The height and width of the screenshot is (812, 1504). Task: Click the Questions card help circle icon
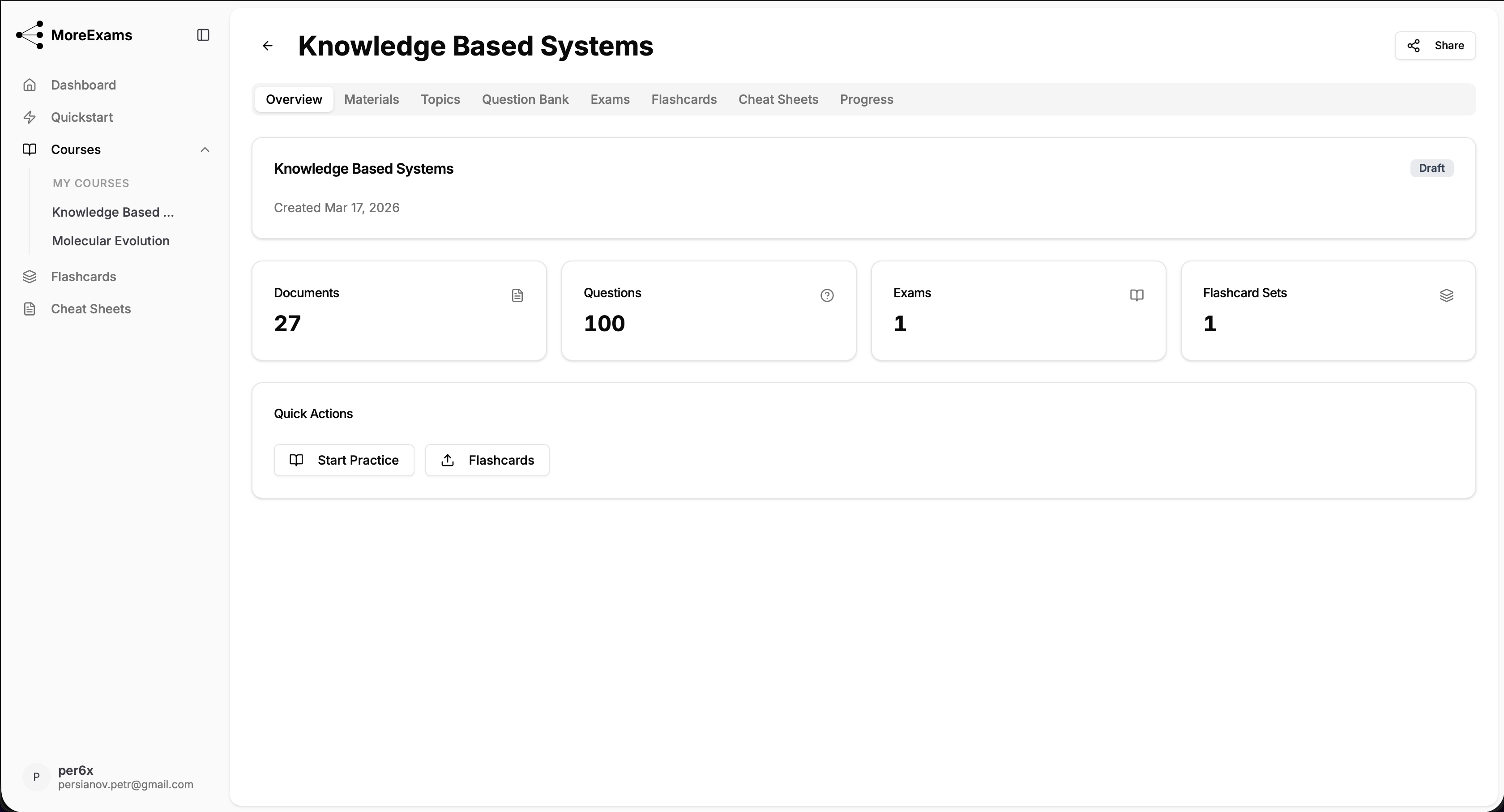click(827, 295)
